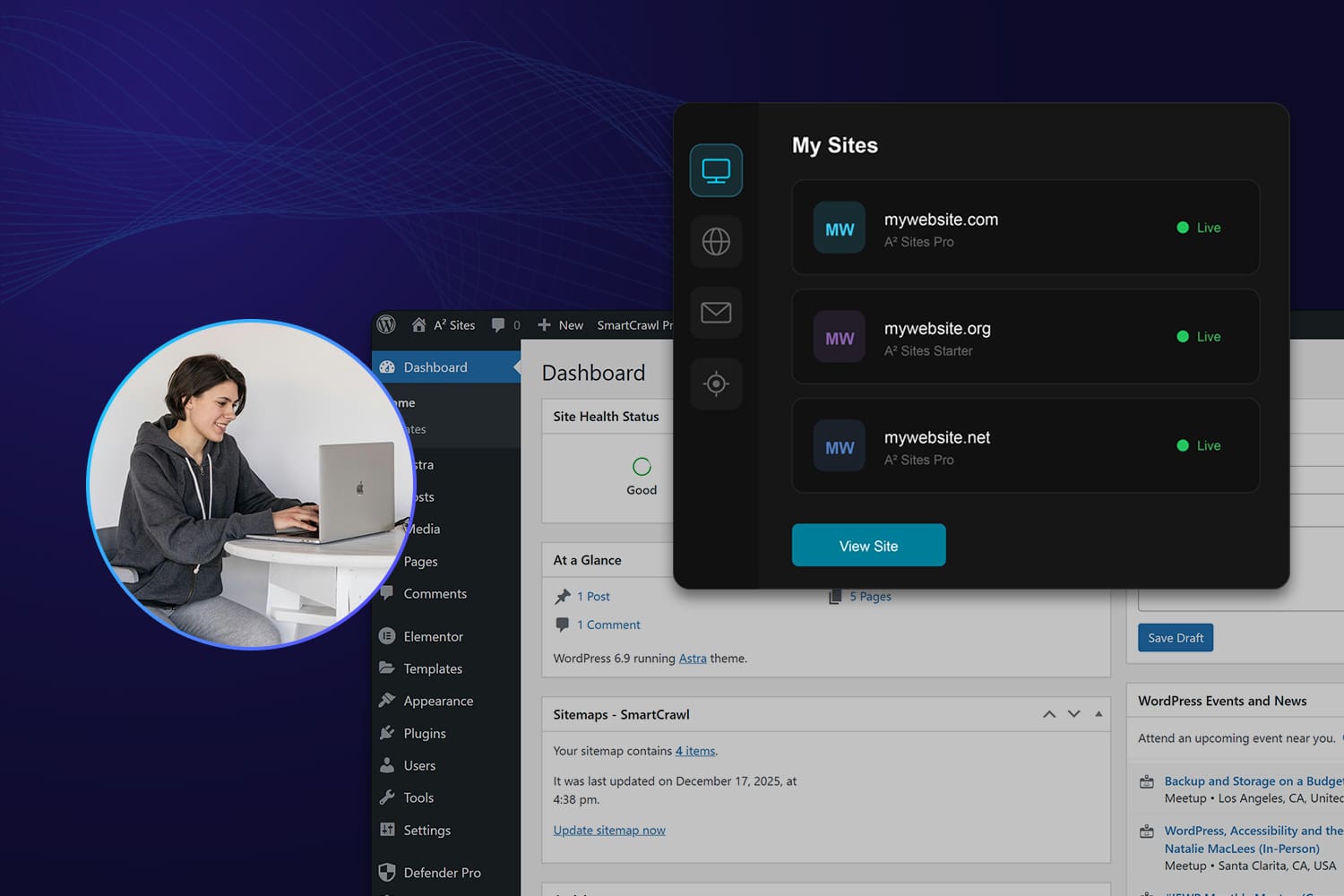Open the comments bubble in admin bar

(x=498, y=325)
